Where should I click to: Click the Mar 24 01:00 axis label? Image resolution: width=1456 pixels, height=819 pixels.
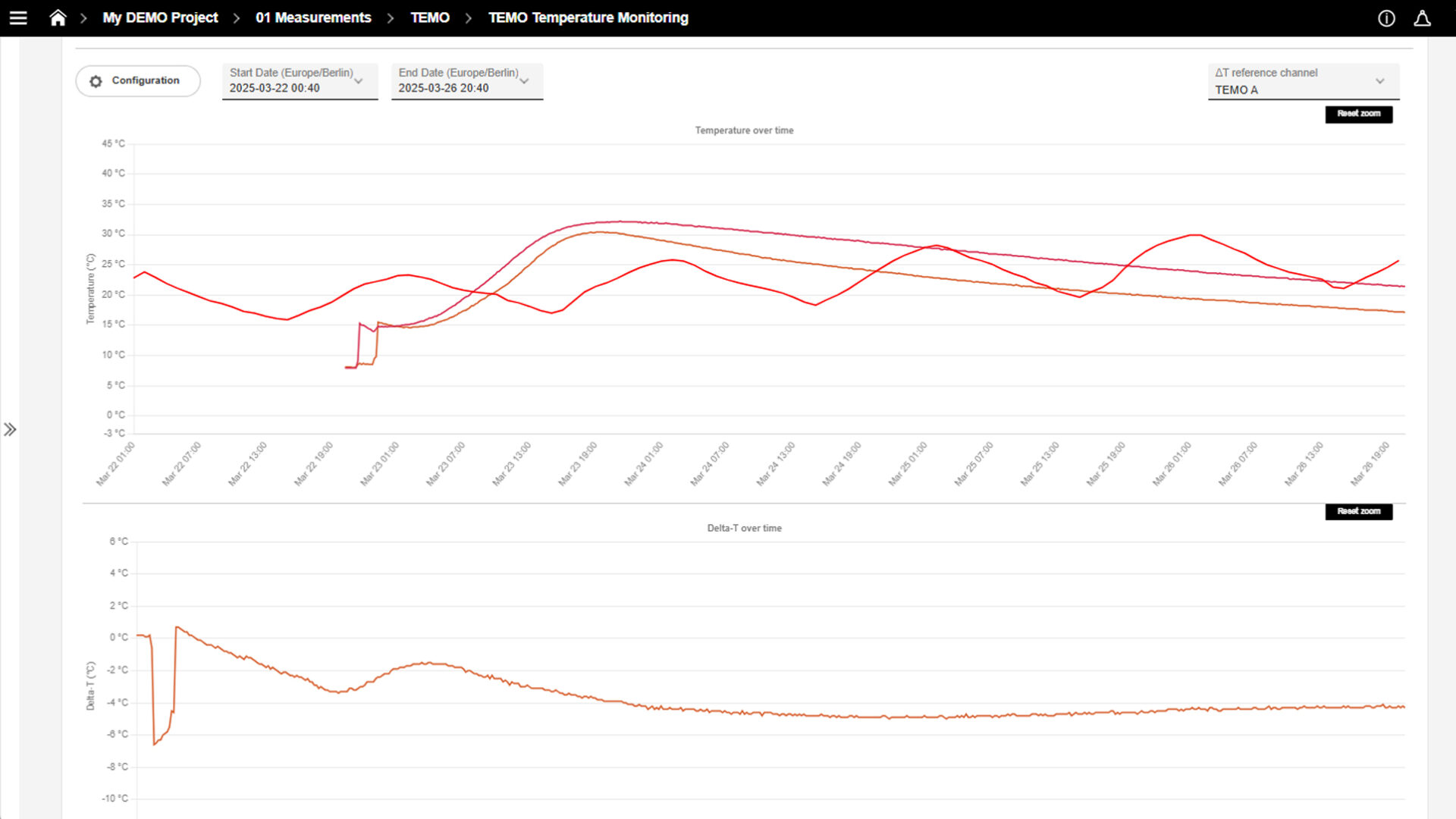(x=644, y=463)
